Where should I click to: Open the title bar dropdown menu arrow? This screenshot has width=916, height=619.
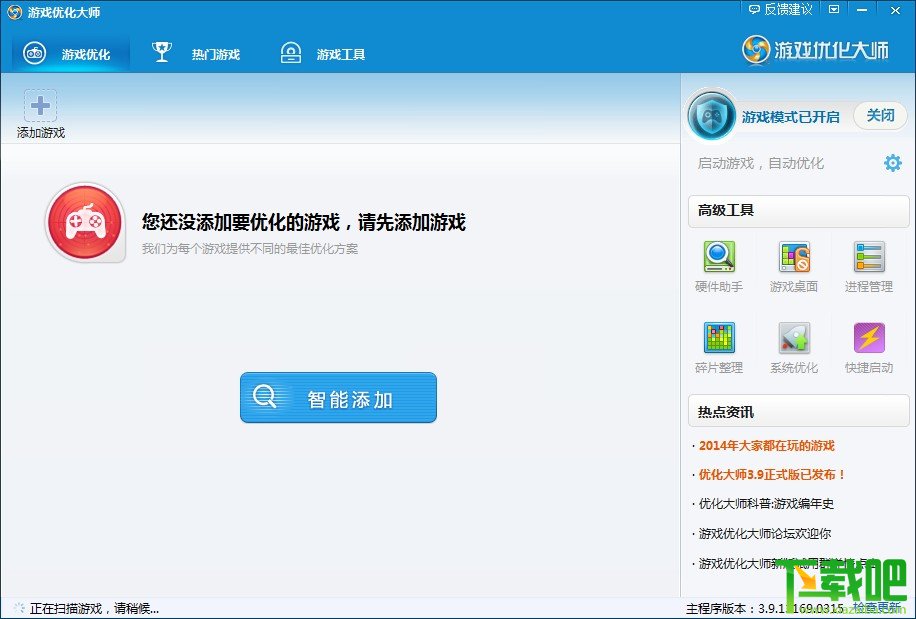pos(834,10)
